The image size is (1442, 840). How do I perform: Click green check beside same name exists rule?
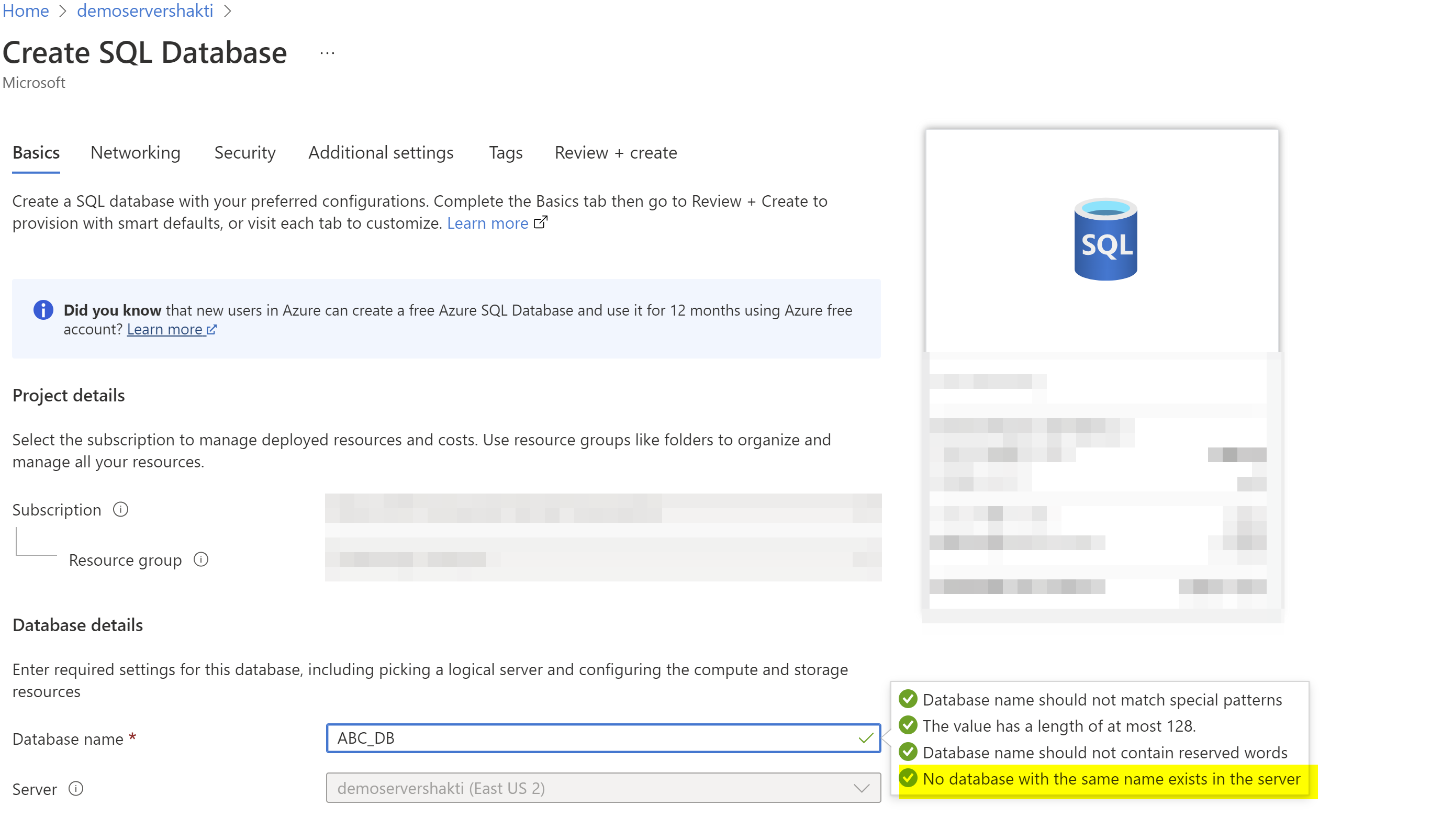tap(908, 778)
